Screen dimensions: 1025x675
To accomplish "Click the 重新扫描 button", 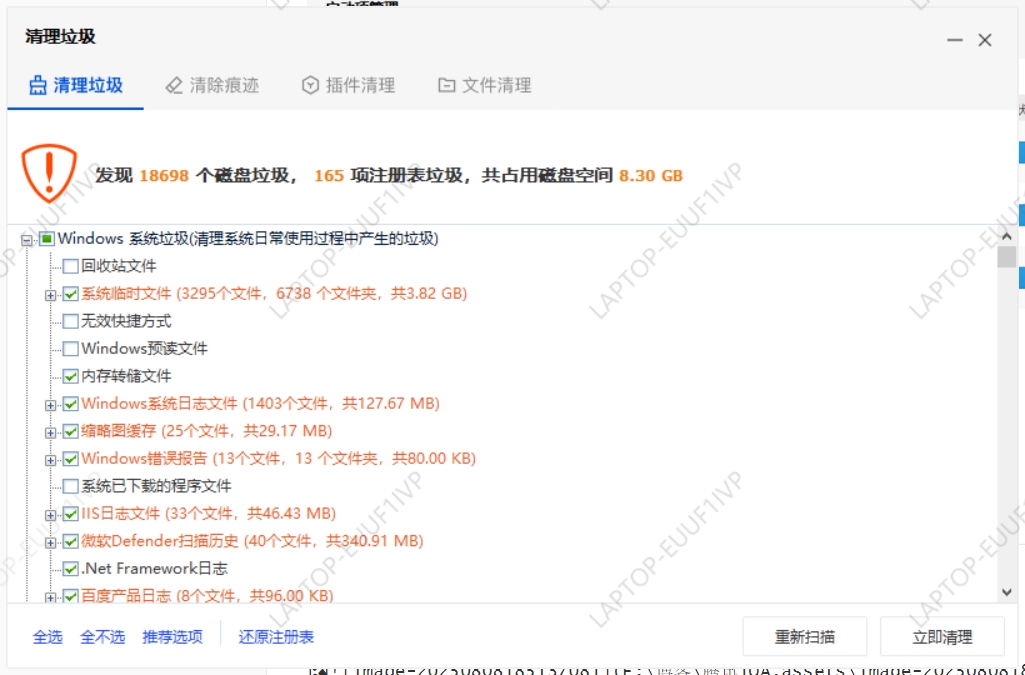I will [x=805, y=637].
